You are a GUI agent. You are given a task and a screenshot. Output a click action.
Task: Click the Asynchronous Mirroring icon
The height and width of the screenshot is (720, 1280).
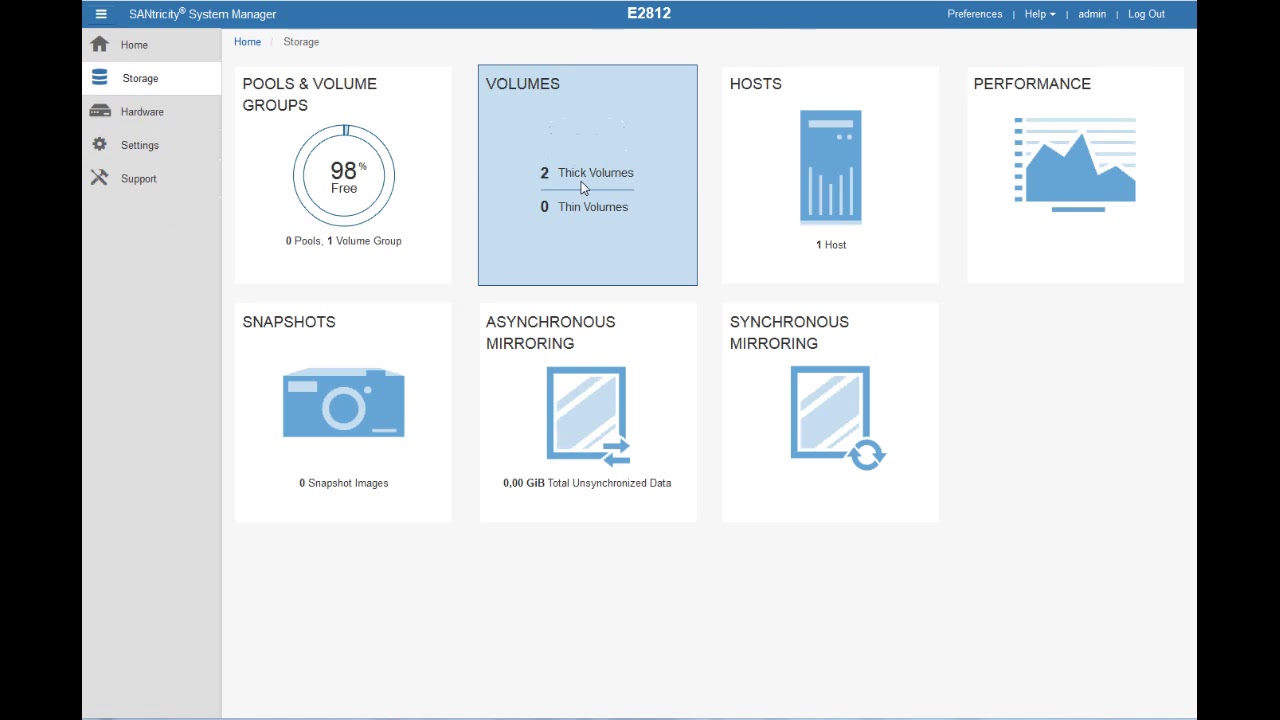point(589,416)
